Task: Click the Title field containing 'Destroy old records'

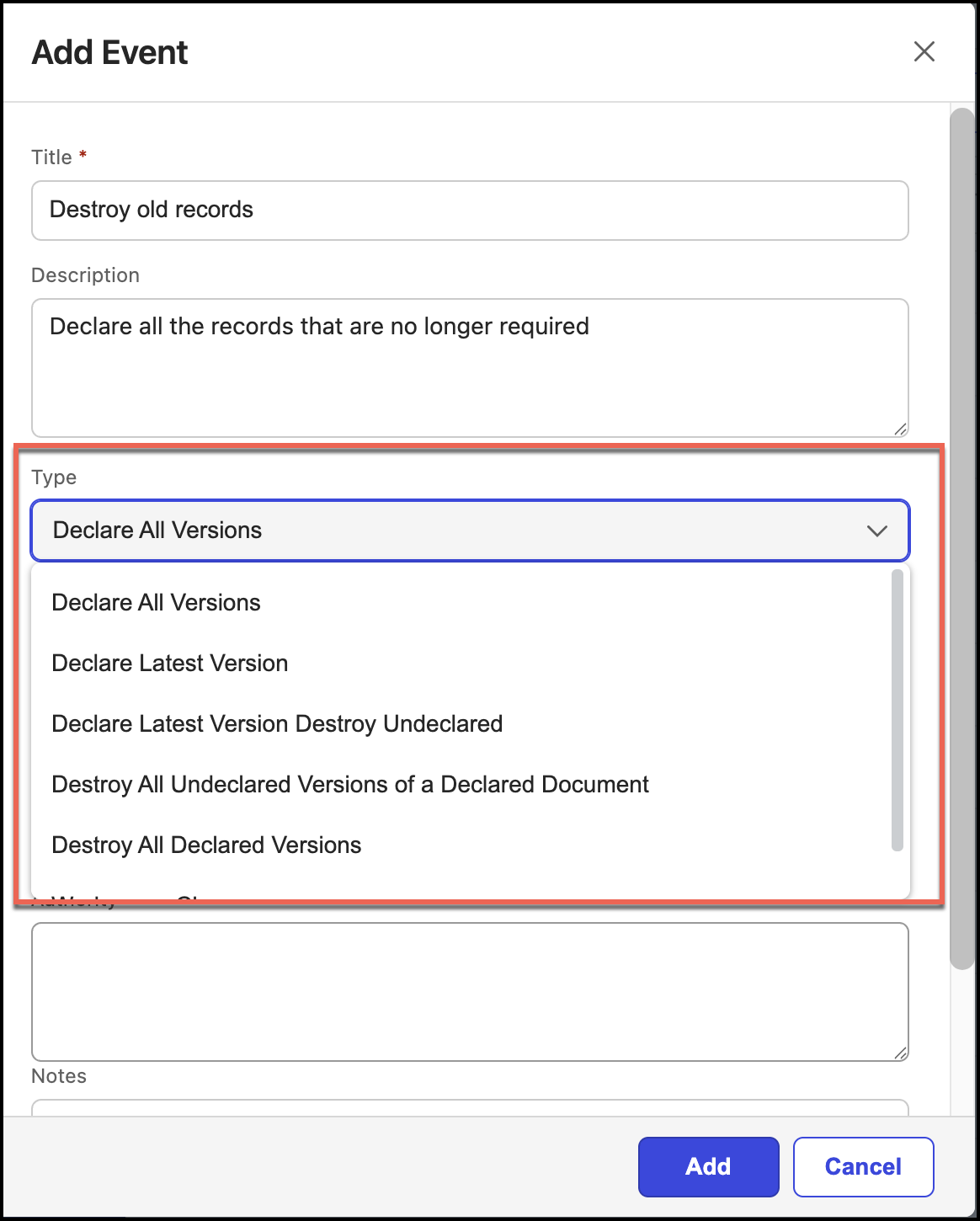Action: coord(469,211)
